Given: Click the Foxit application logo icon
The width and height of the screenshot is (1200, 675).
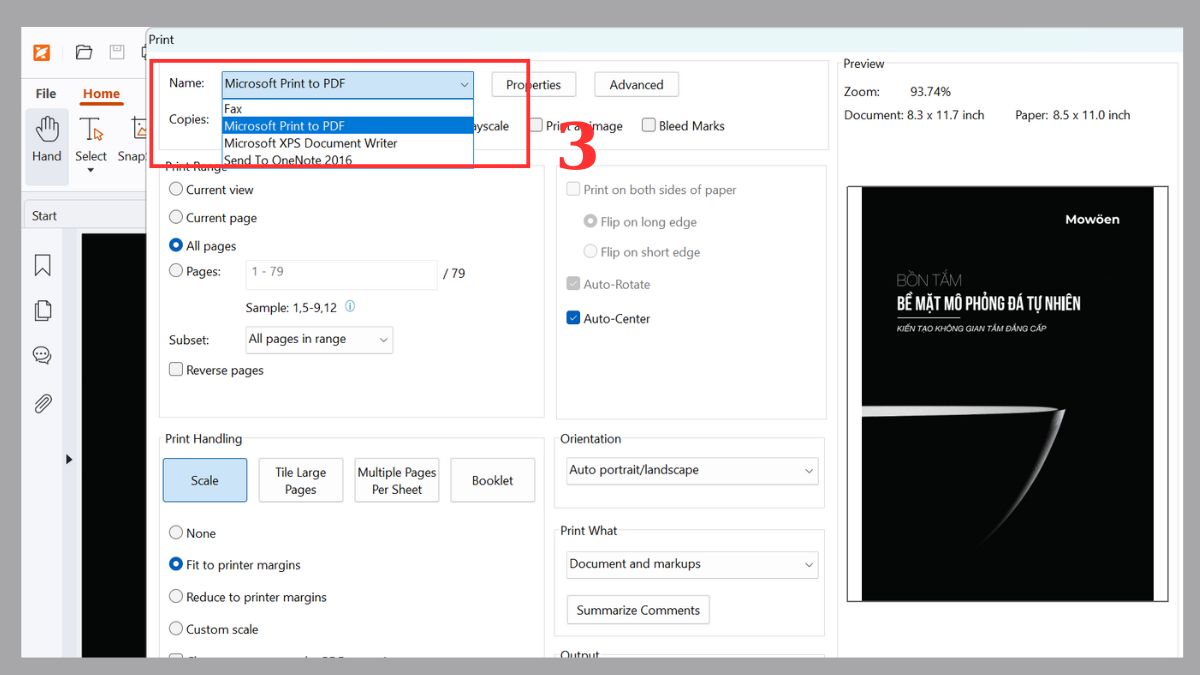Looking at the screenshot, I should click(x=42, y=53).
